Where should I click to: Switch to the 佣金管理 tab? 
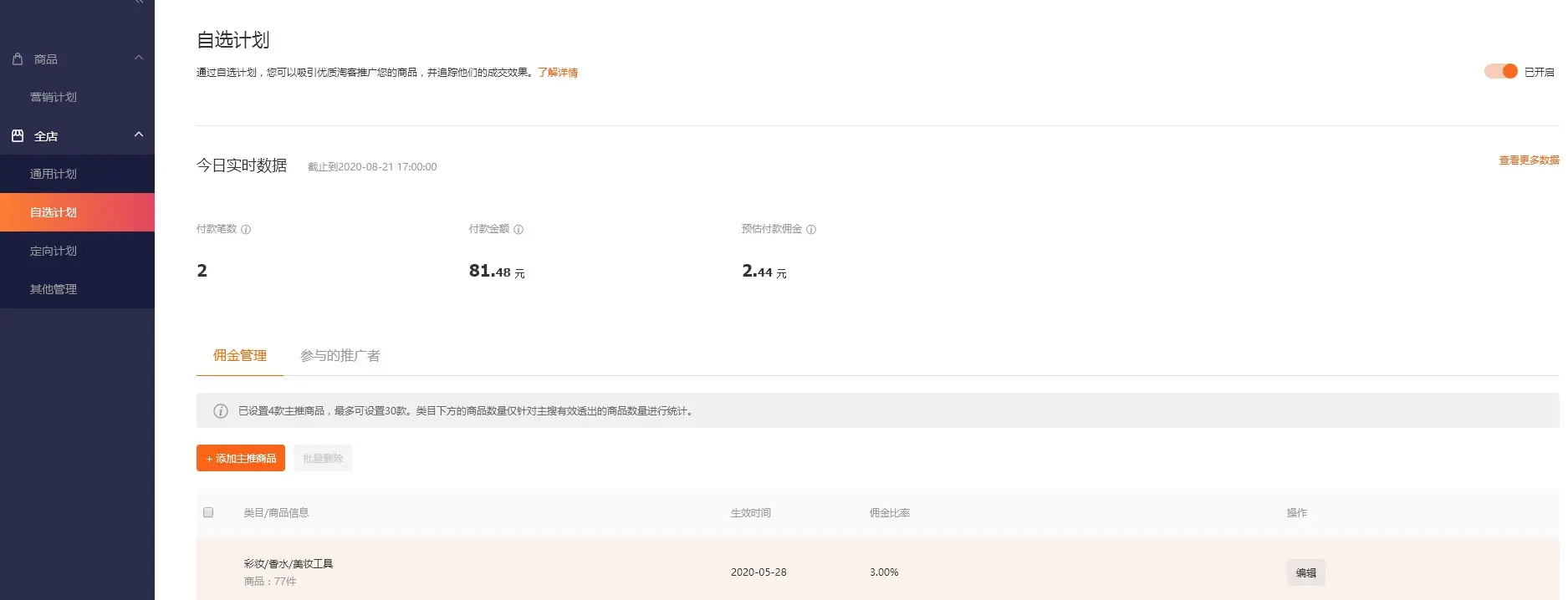click(x=240, y=356)
